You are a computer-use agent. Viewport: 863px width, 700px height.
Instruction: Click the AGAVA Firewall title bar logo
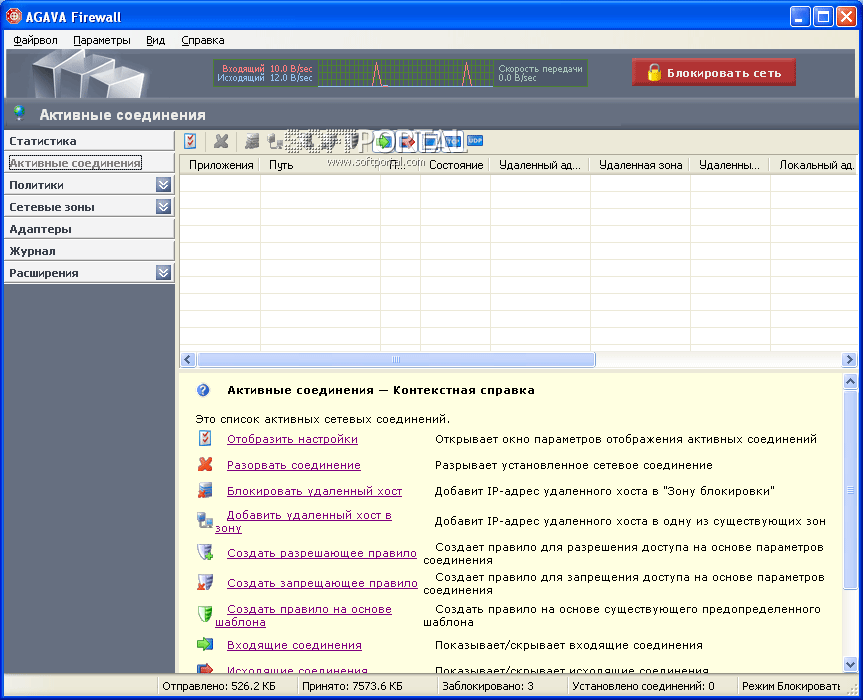(13, 17)
